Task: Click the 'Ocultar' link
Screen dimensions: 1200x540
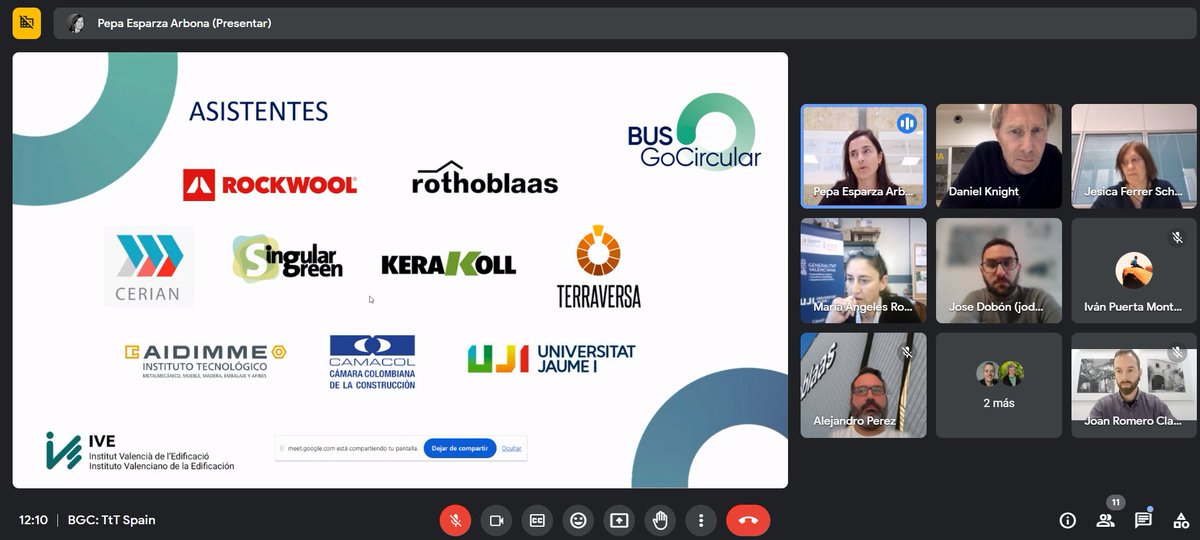Action: pos(512,448)
